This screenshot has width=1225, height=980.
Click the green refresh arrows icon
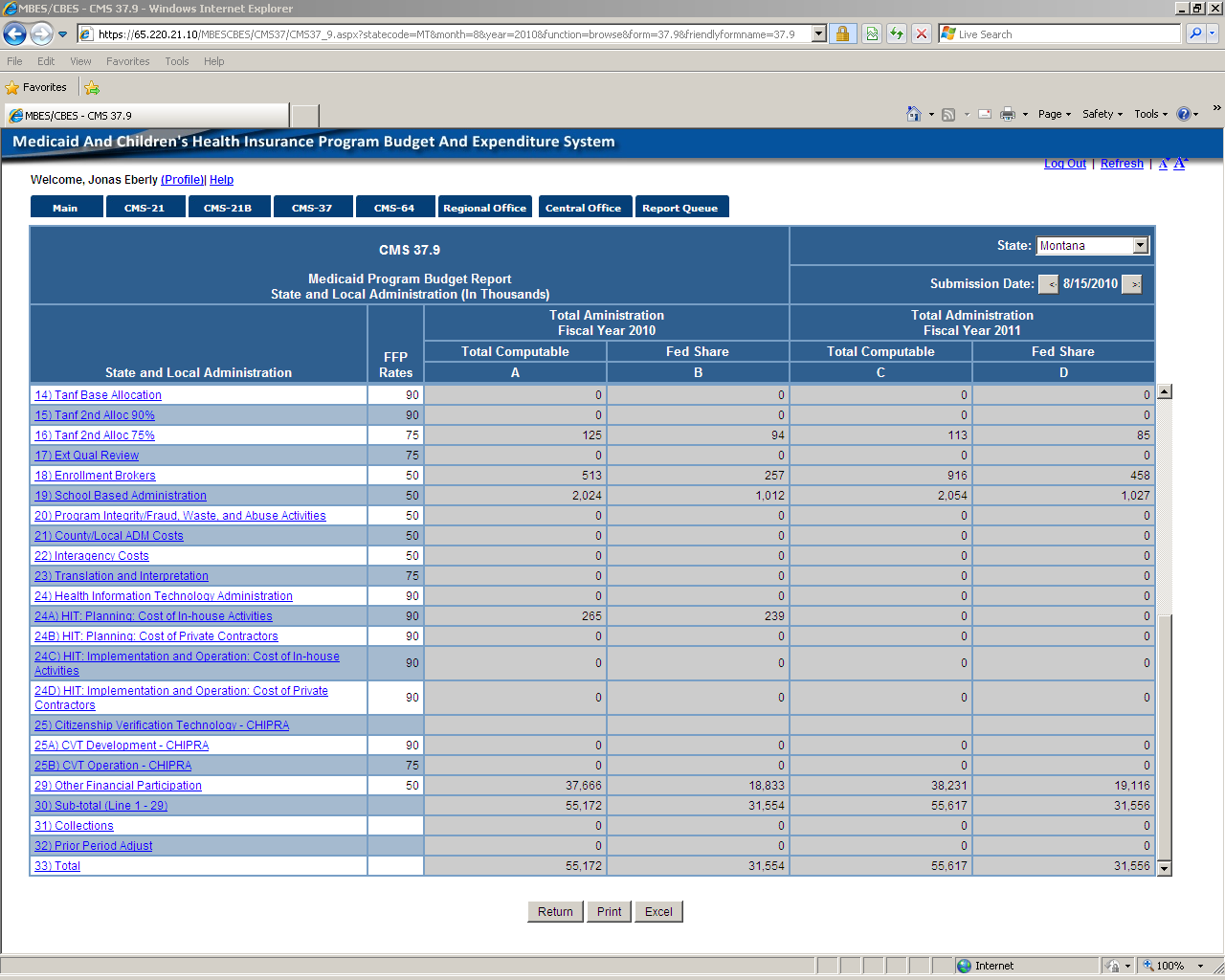(x=897, y=34)
